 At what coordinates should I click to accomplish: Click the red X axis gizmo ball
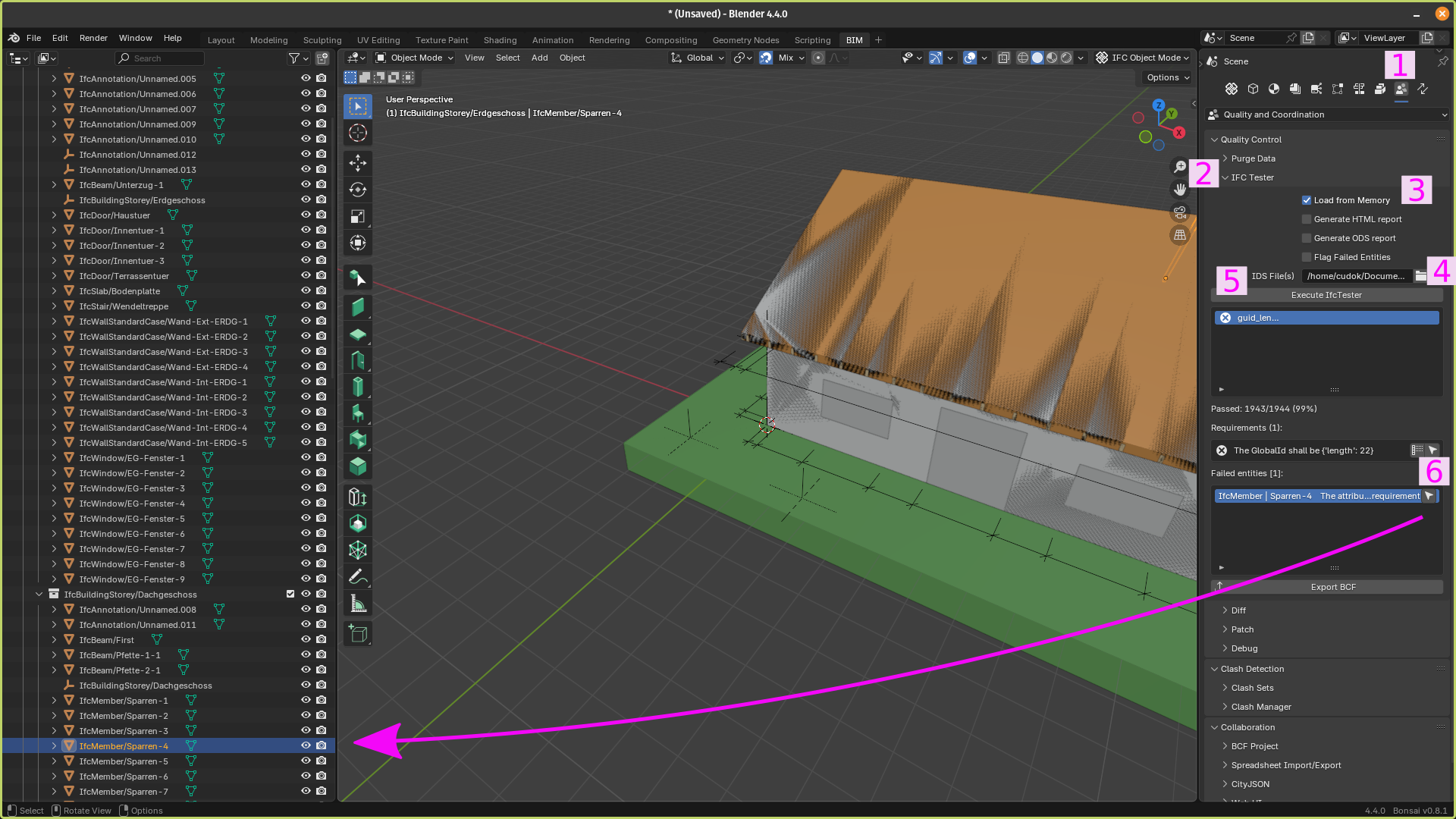click(x=1179, y=133)
